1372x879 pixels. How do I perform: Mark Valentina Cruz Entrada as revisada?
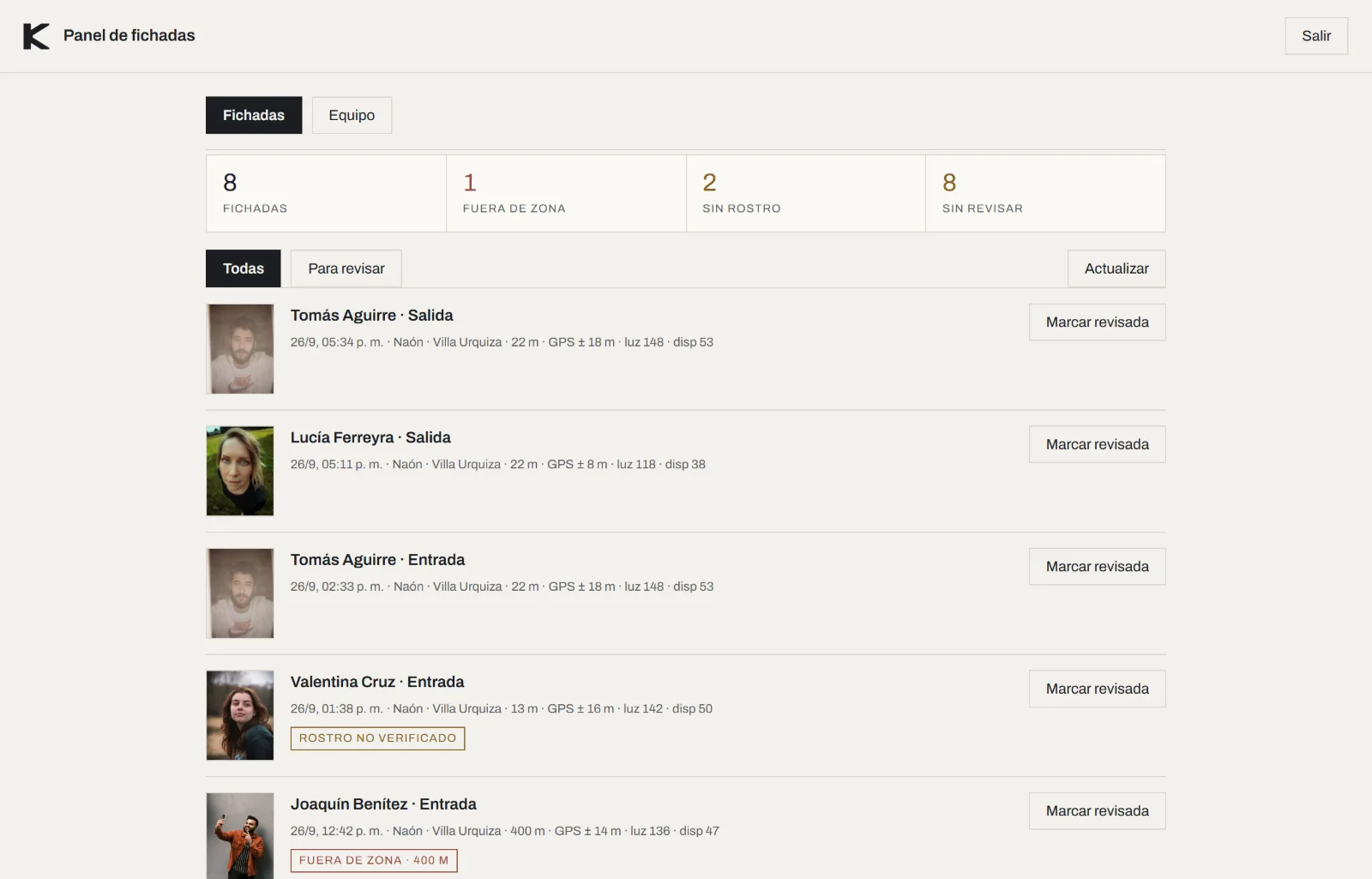[1098, 689]
